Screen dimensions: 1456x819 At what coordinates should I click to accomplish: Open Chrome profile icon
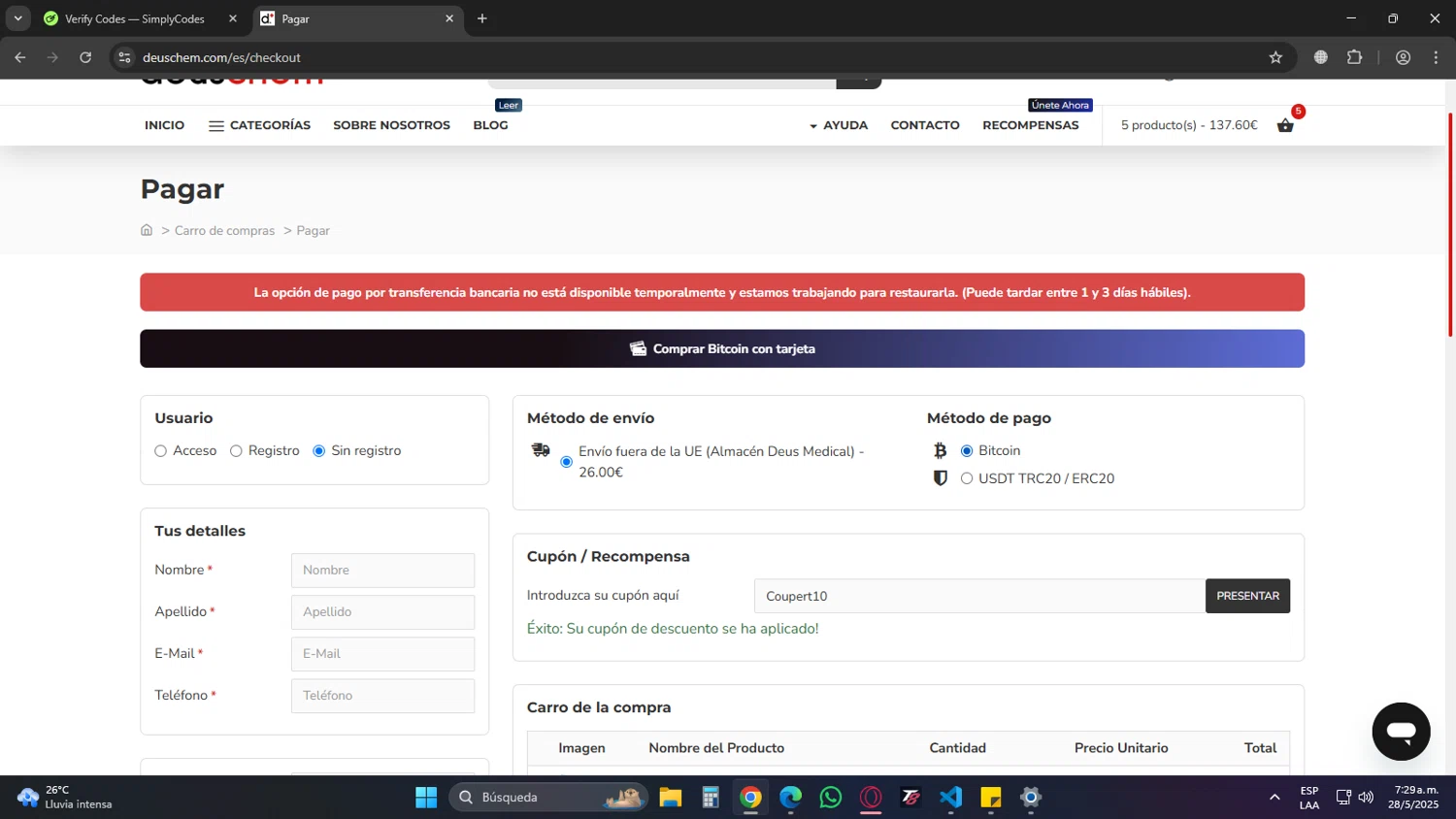click(x=1403, y=57)
